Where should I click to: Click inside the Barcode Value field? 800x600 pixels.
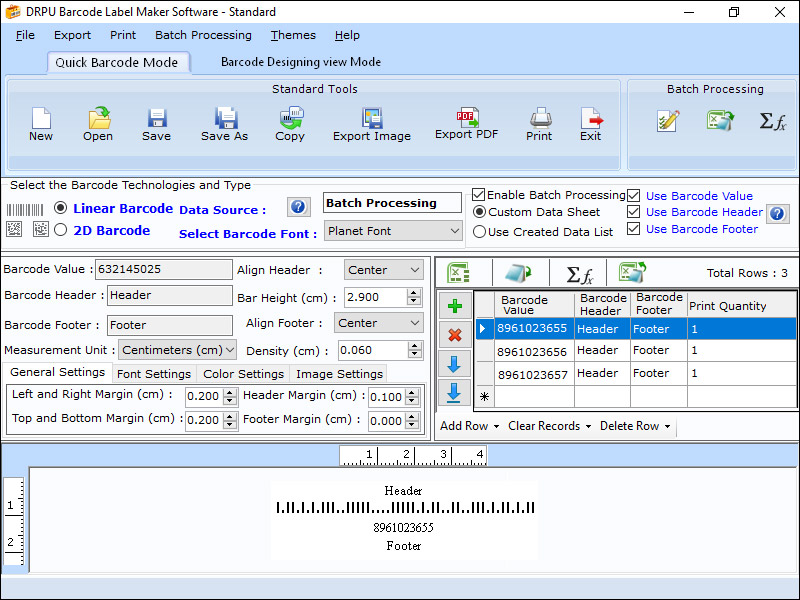pos(164,269)
